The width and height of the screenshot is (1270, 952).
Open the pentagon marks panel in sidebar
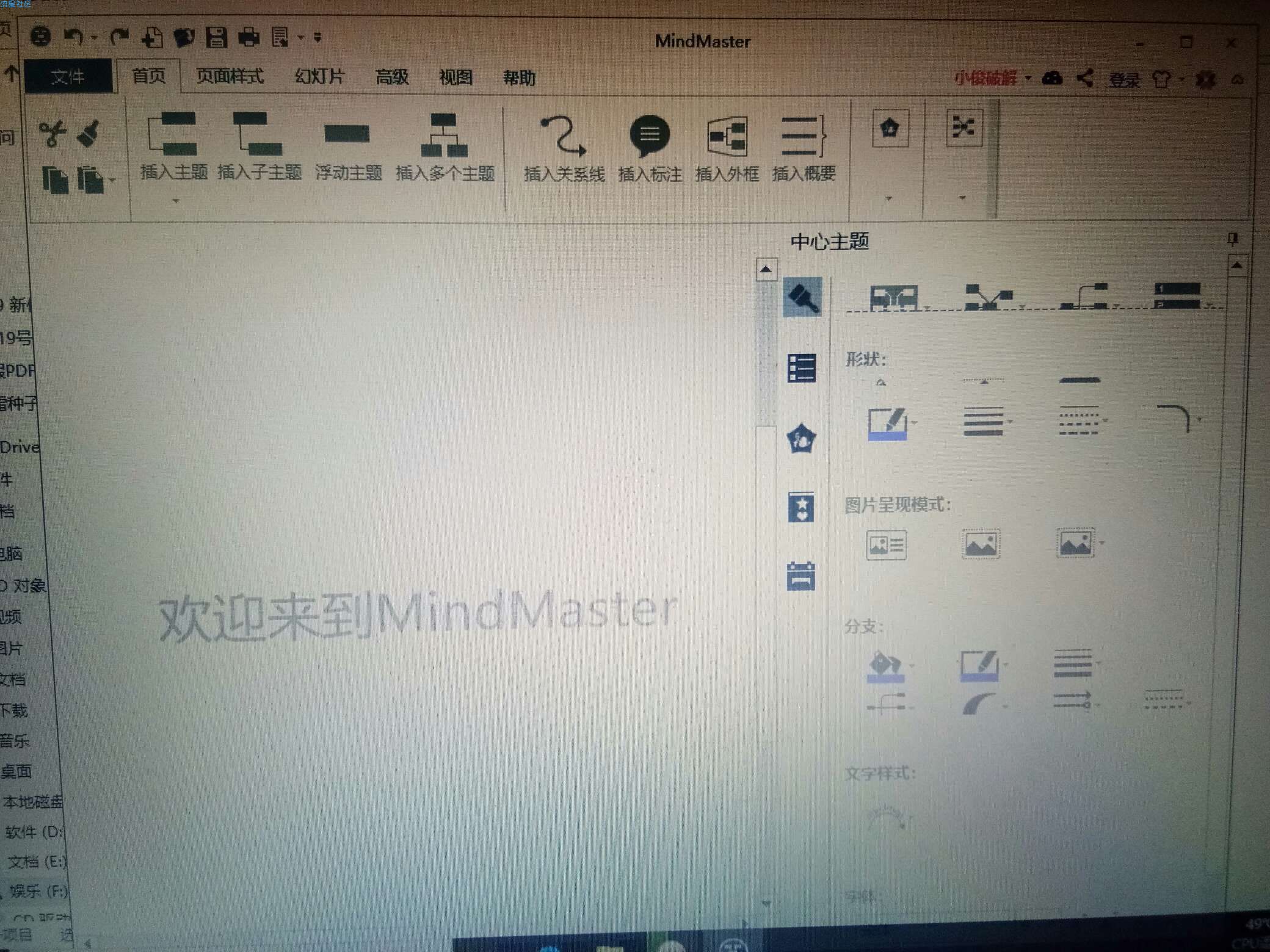point(802,438)
